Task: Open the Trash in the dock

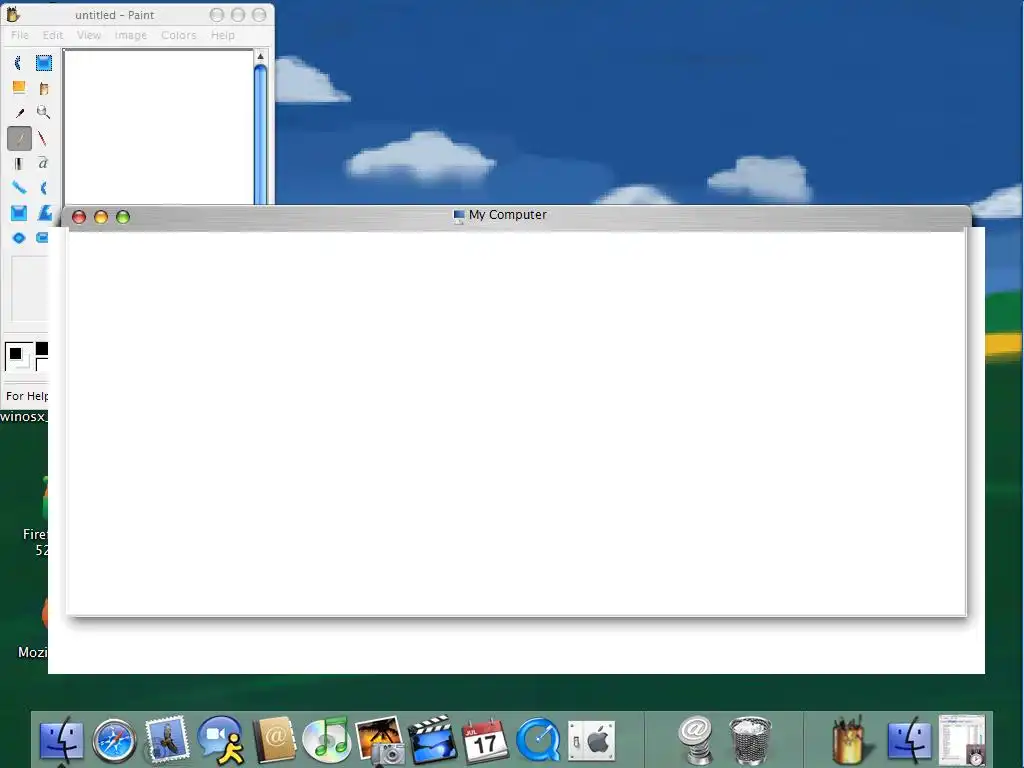Action: 750,741
